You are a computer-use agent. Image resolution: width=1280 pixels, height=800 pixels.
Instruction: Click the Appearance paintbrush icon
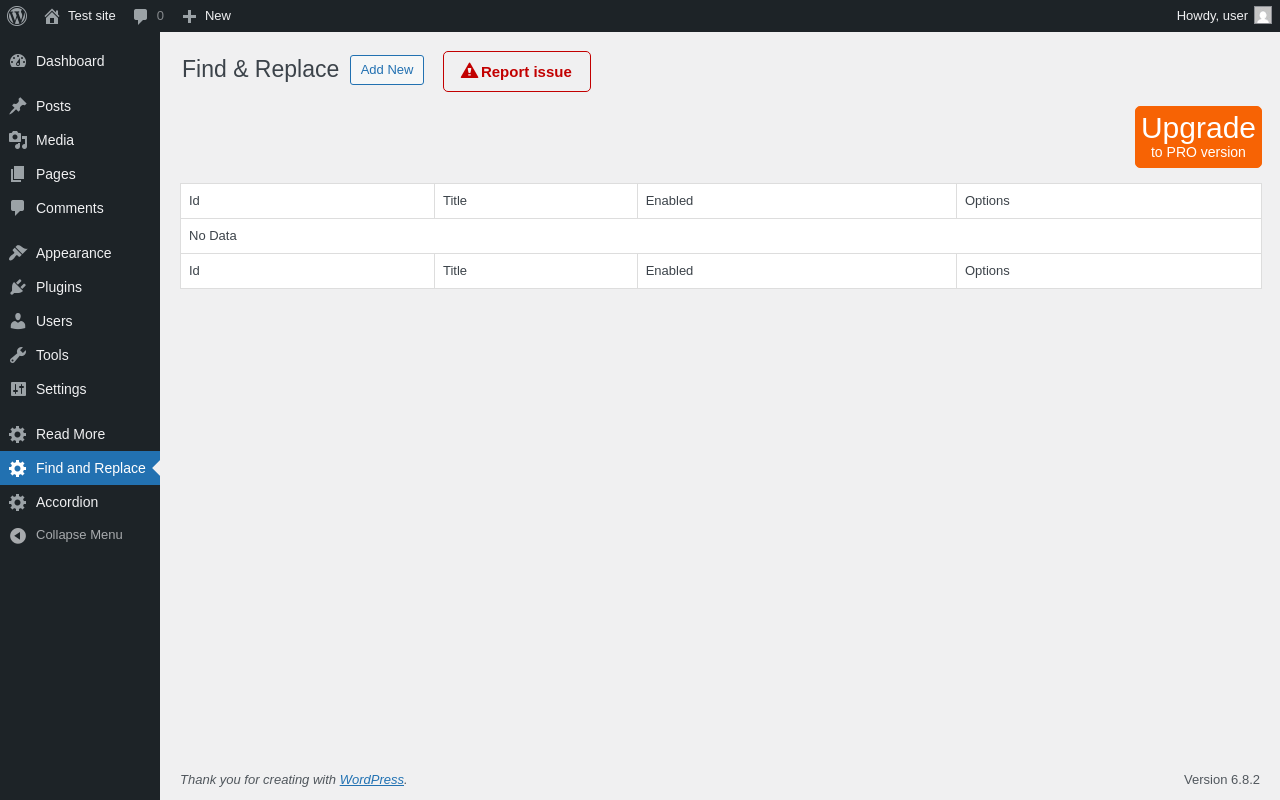18,253
